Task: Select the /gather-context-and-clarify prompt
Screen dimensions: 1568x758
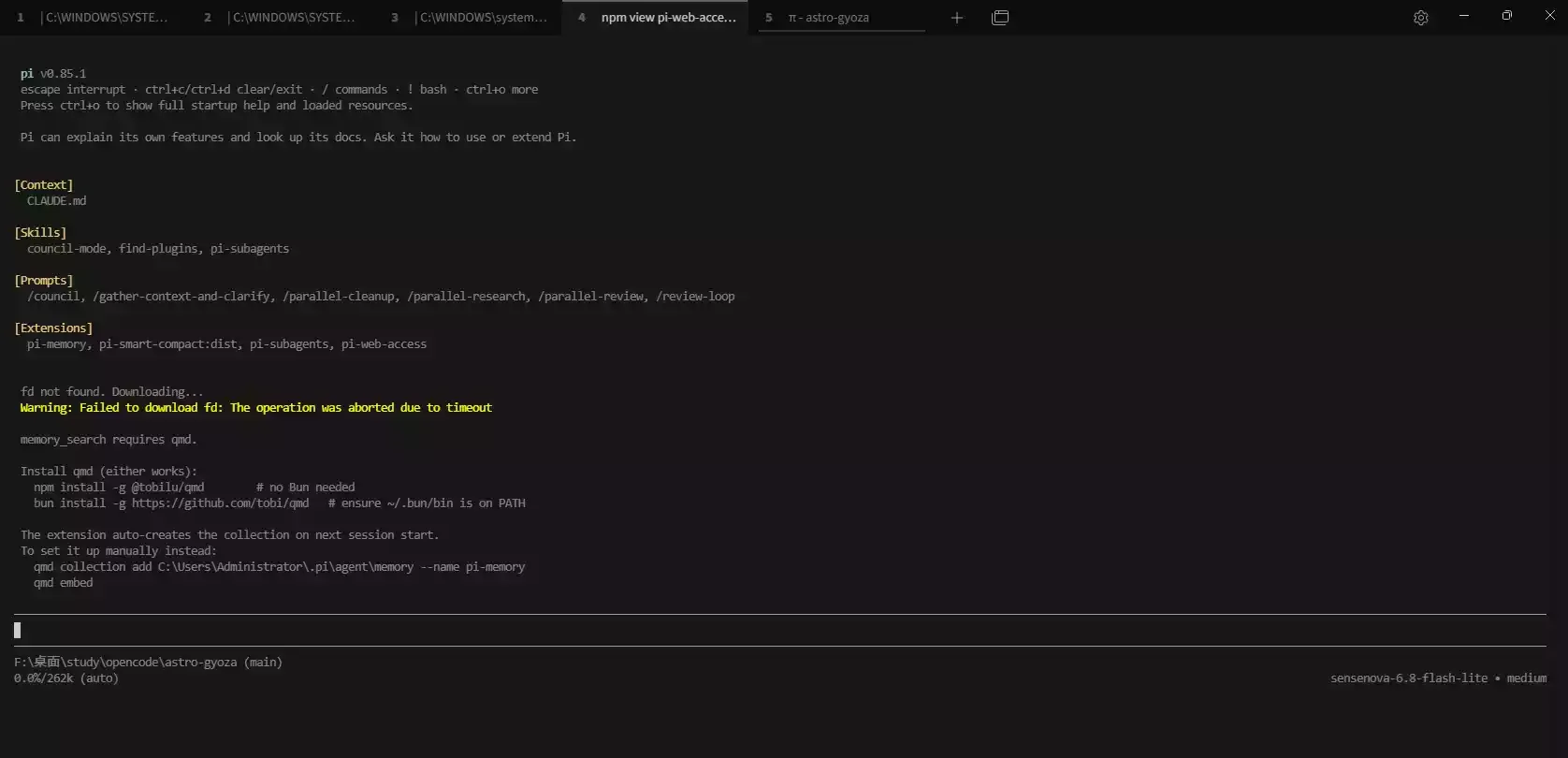Action: click(x=181, y=297)
